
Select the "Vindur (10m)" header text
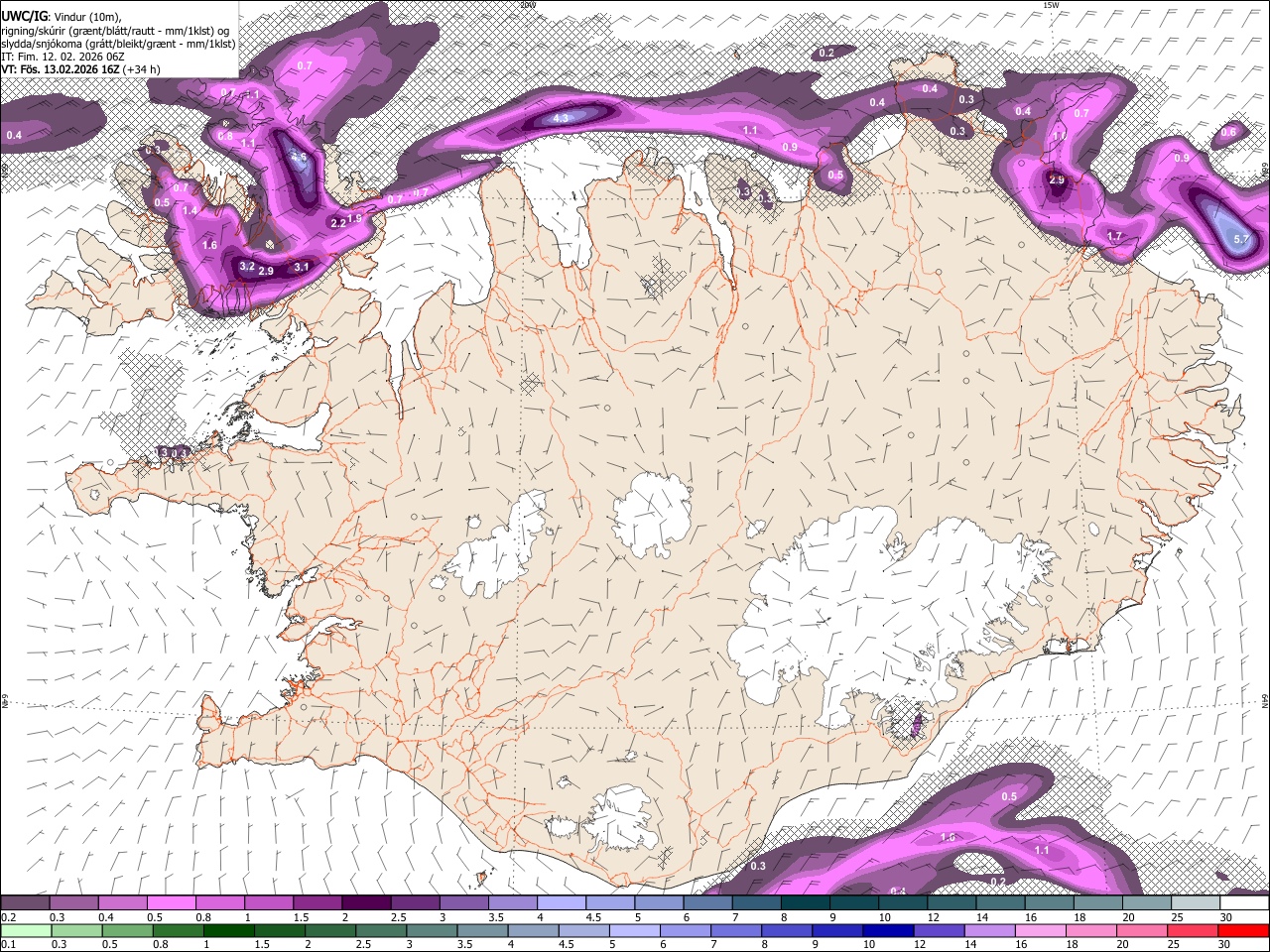(86, 17)
